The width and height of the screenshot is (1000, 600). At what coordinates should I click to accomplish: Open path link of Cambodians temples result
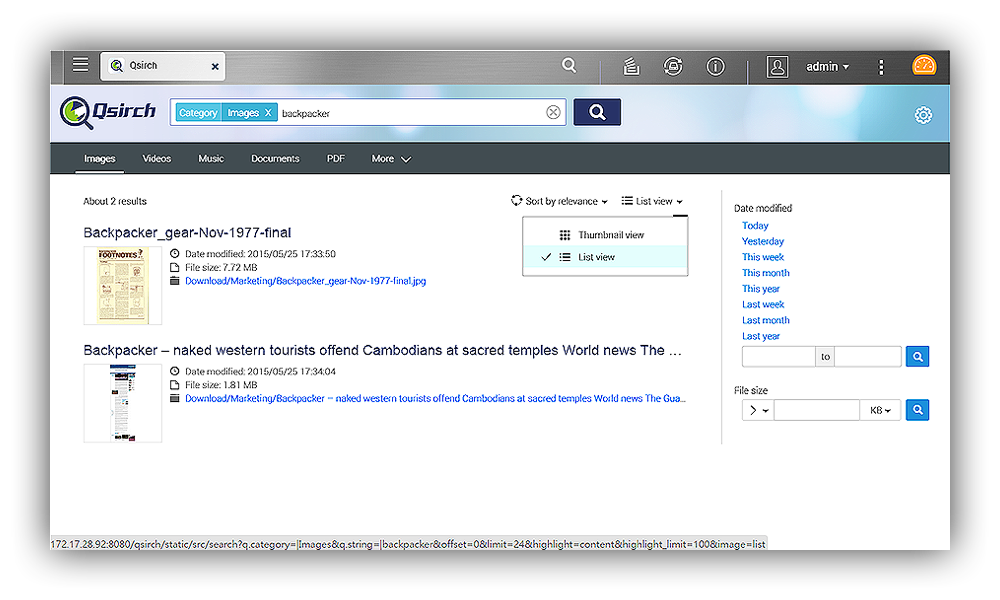(x=435, y=399)
